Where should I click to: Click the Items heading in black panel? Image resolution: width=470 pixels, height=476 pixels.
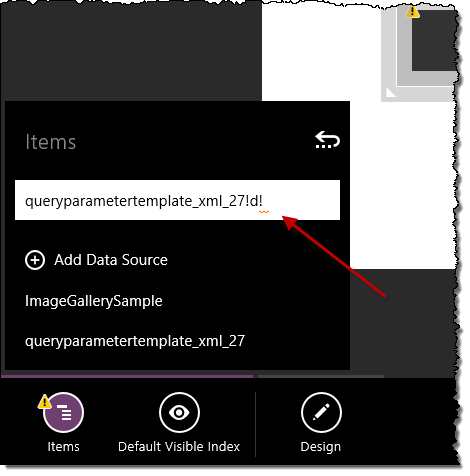point(51,142)
